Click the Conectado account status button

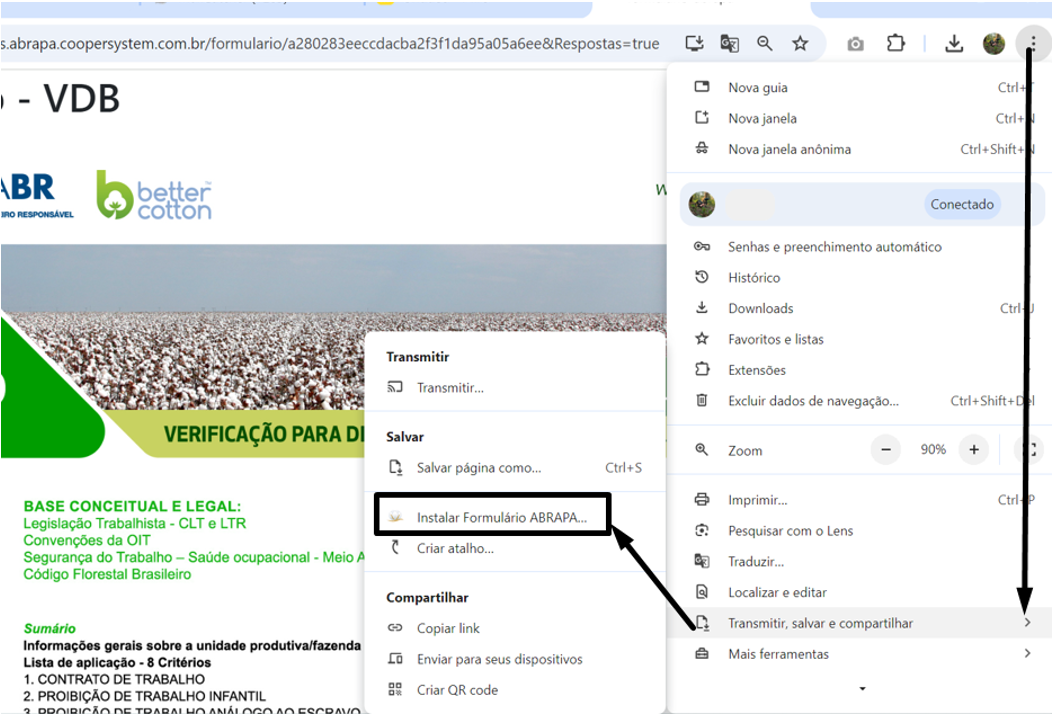pyautogui.click(x=962, y=205)
